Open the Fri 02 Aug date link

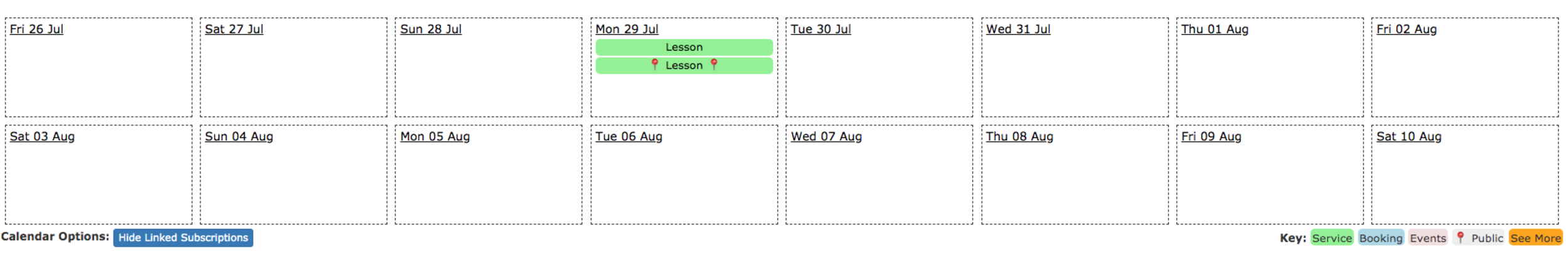(1406, 29)
